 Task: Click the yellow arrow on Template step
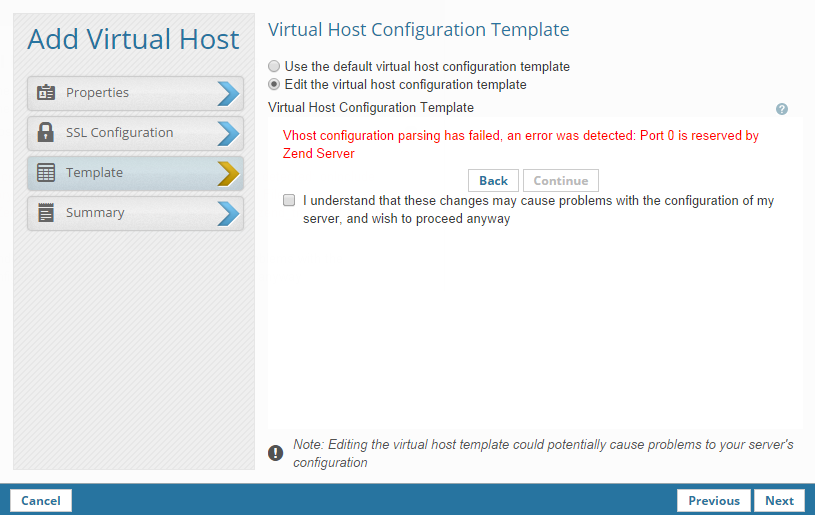coord(228,173)
